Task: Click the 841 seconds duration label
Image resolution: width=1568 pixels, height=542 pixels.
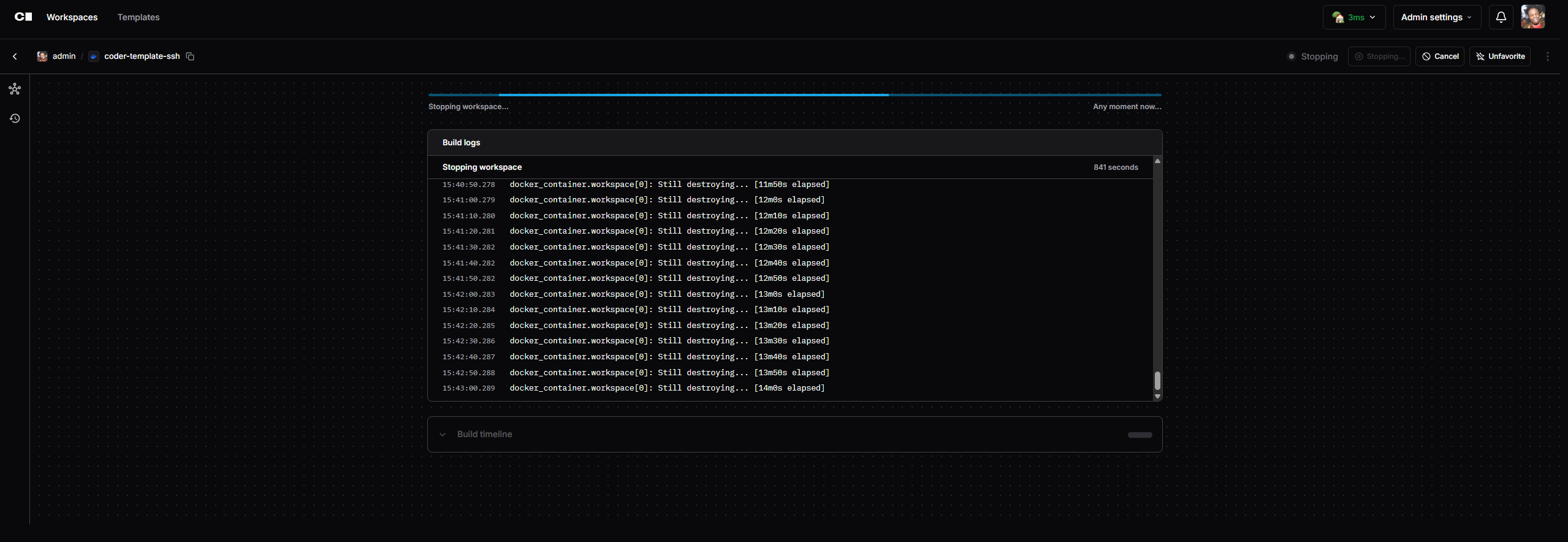Action: [1116, 167]
